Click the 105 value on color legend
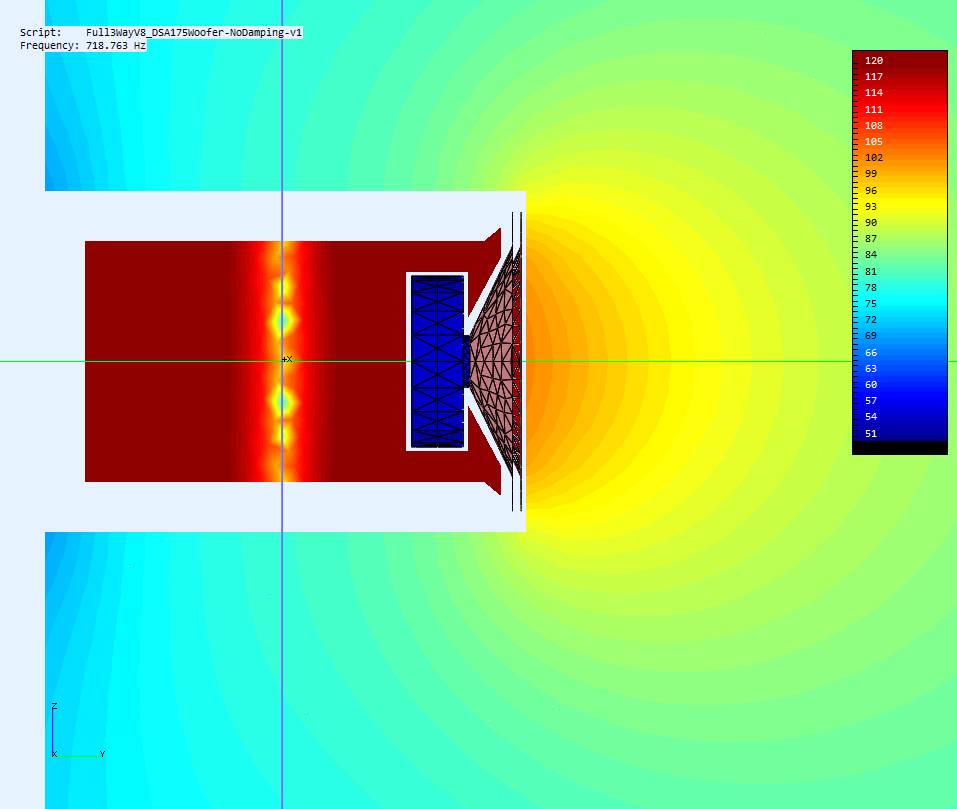Image resolution: width=957 pixels, height=809 pixels. click(x=874, y=142)
